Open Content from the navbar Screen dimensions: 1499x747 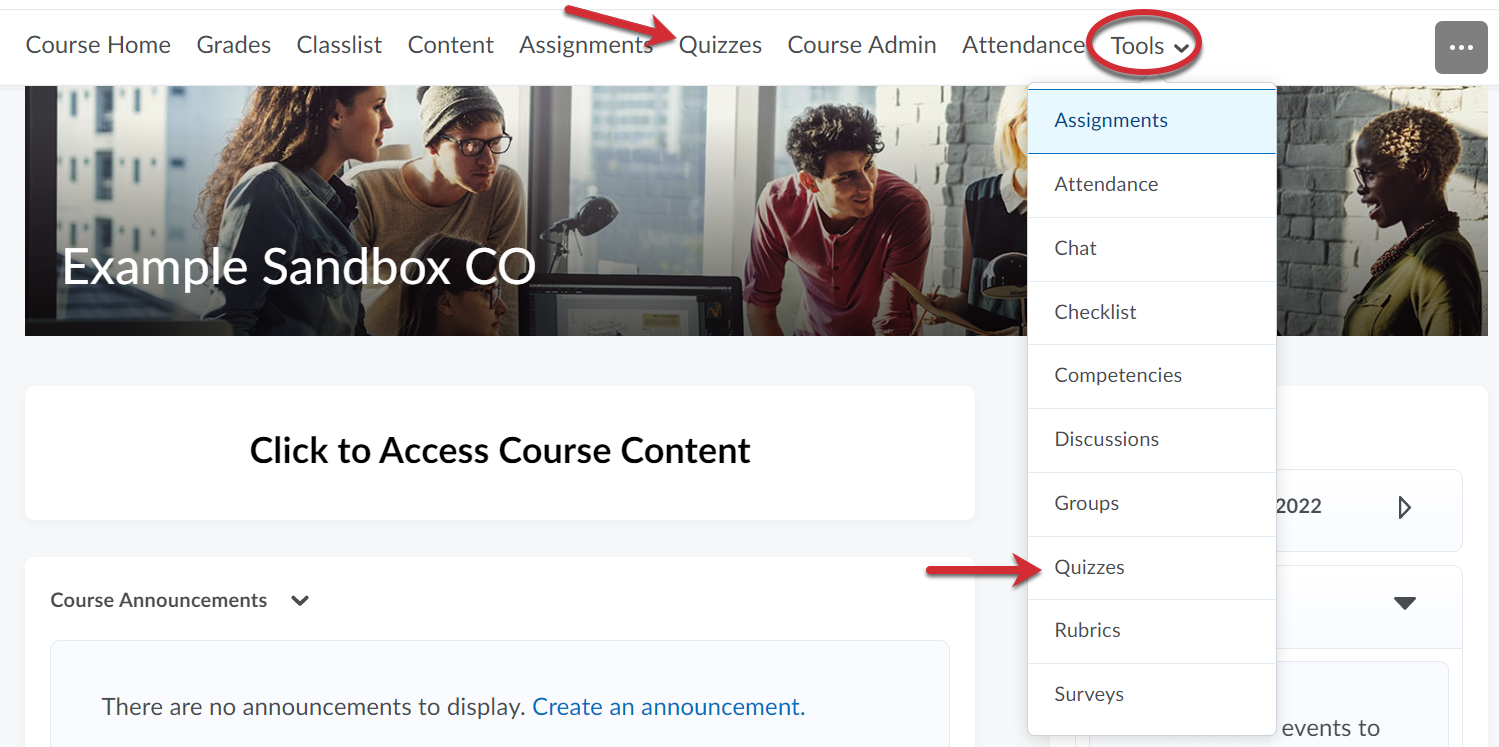click(x=450, y=44)
